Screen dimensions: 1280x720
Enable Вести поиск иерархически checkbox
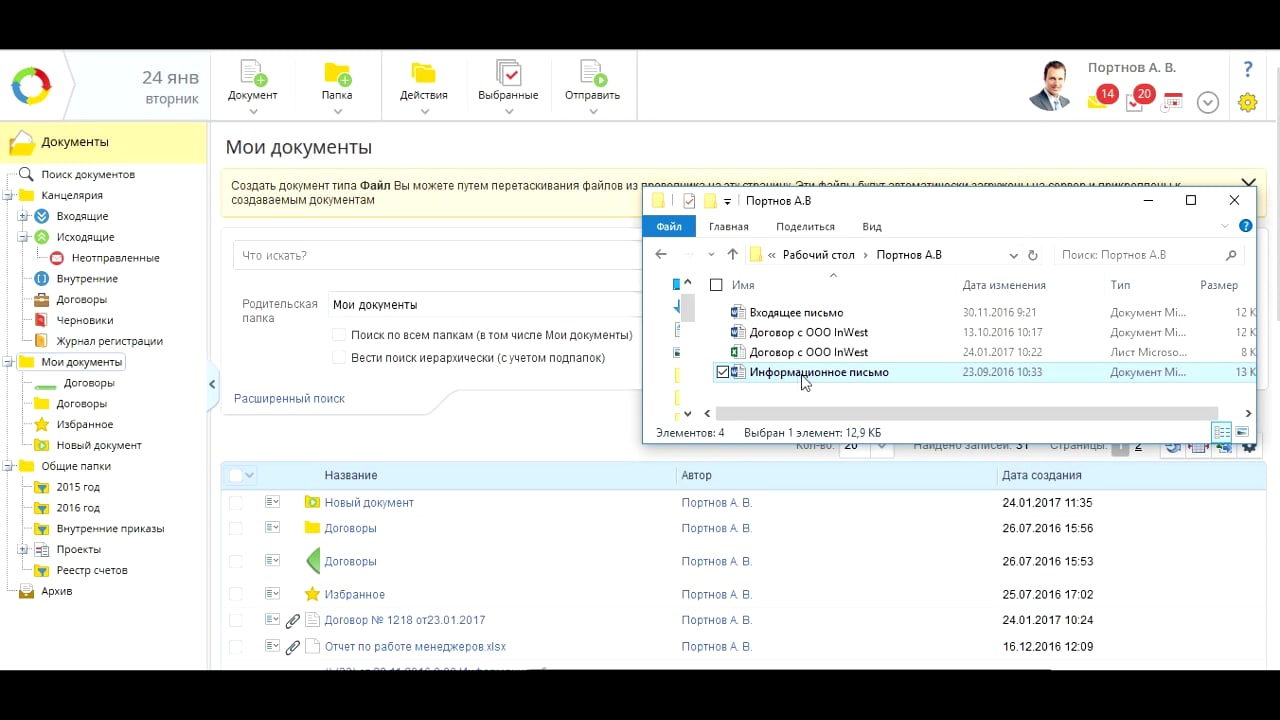(x=340, y=357)
